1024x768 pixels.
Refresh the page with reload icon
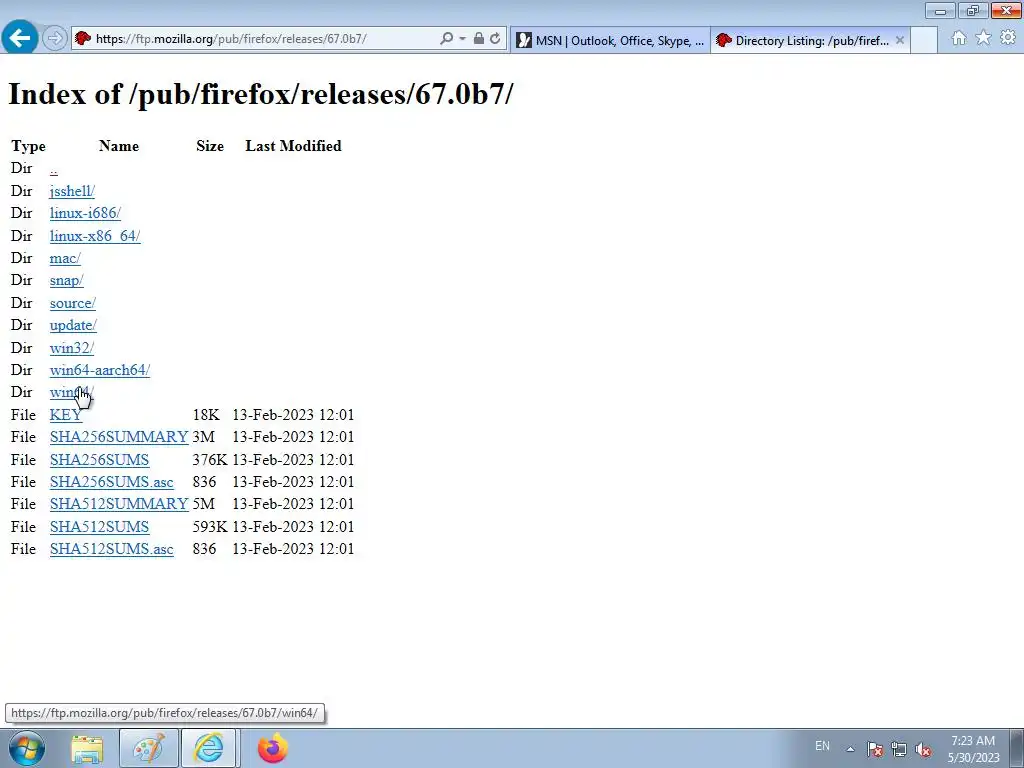click(x=496, y=39)
